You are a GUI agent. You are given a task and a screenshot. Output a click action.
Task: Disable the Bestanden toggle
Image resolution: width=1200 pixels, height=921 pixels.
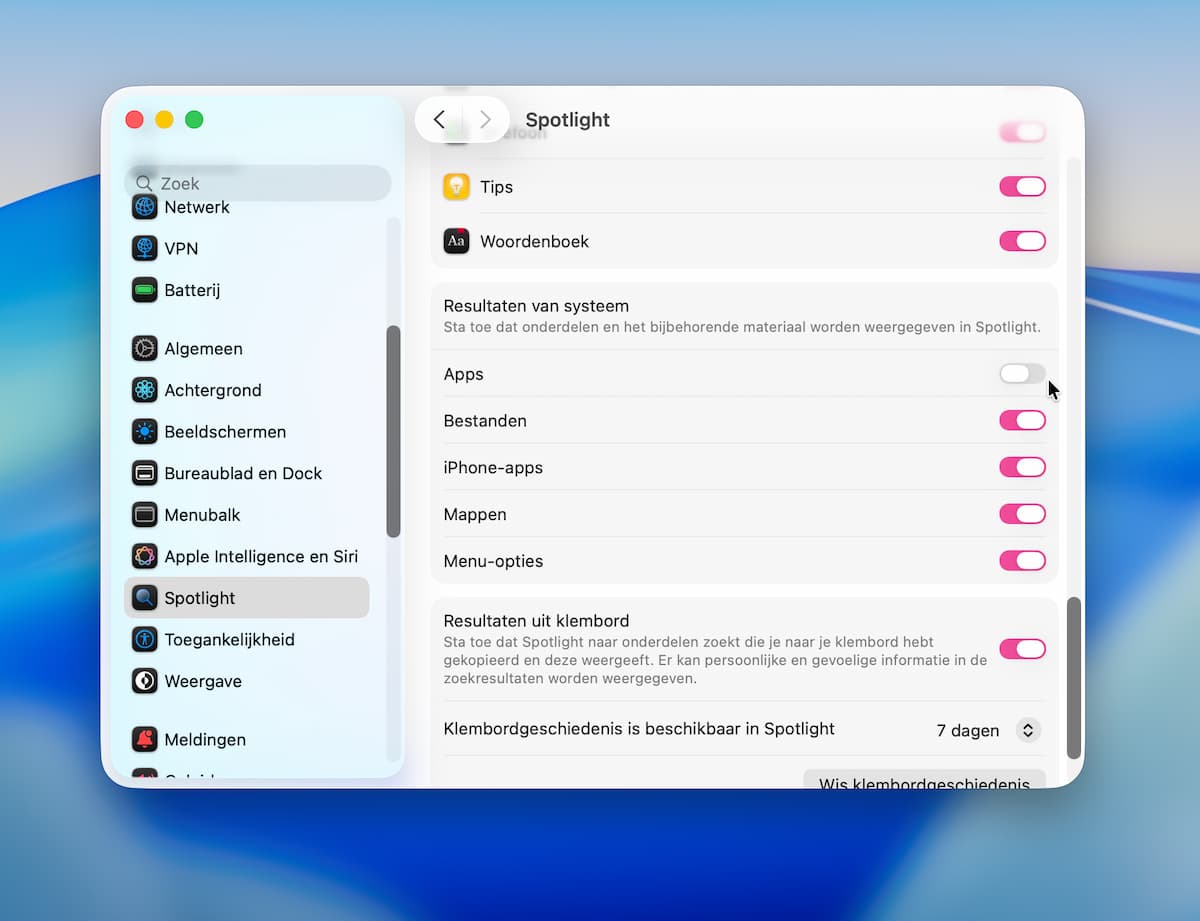click(1022, 421)
